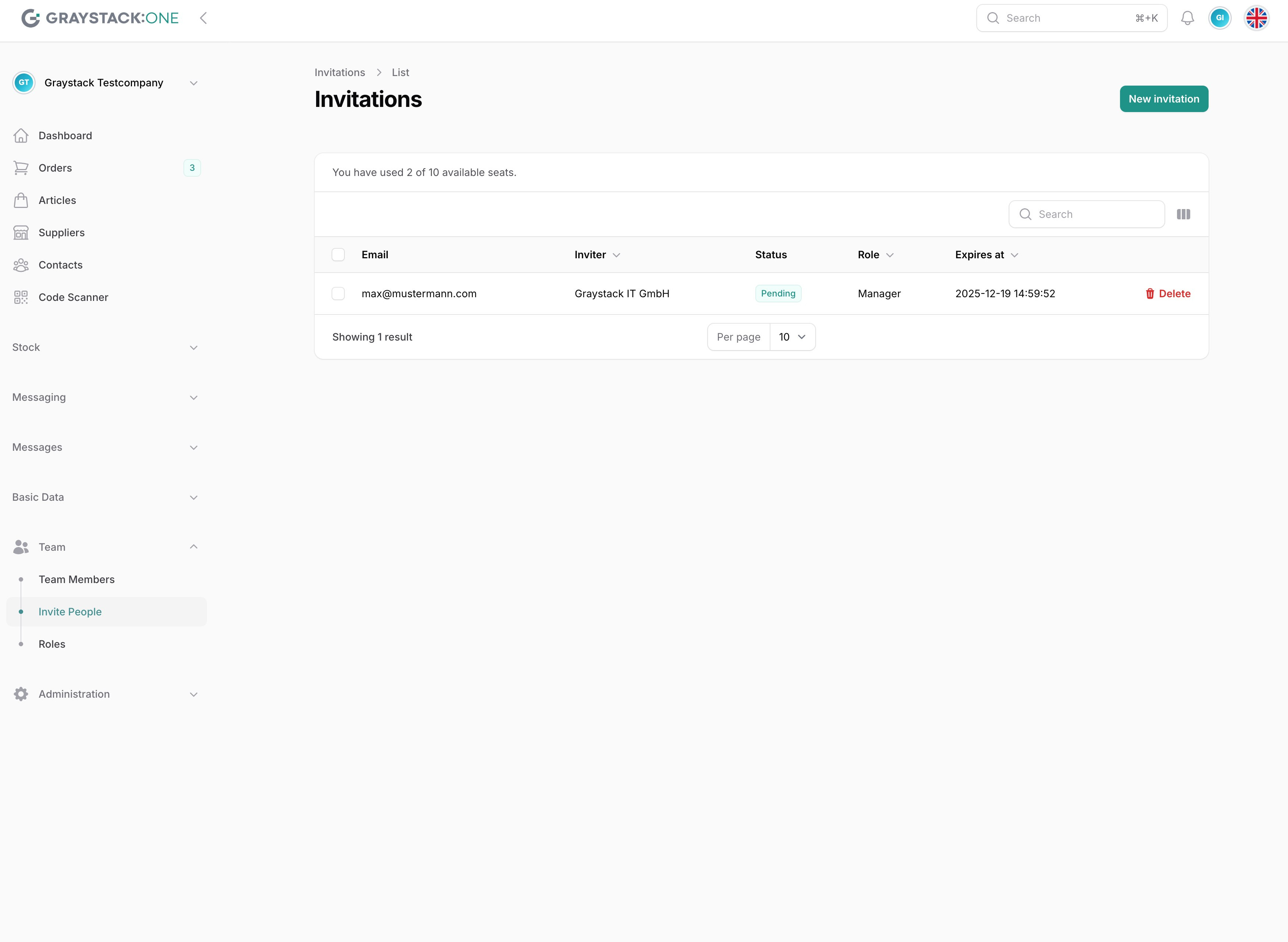Select the max@mustermann.com row checkbox
Screen dimensions: 1288x942
tap(338, 294)
